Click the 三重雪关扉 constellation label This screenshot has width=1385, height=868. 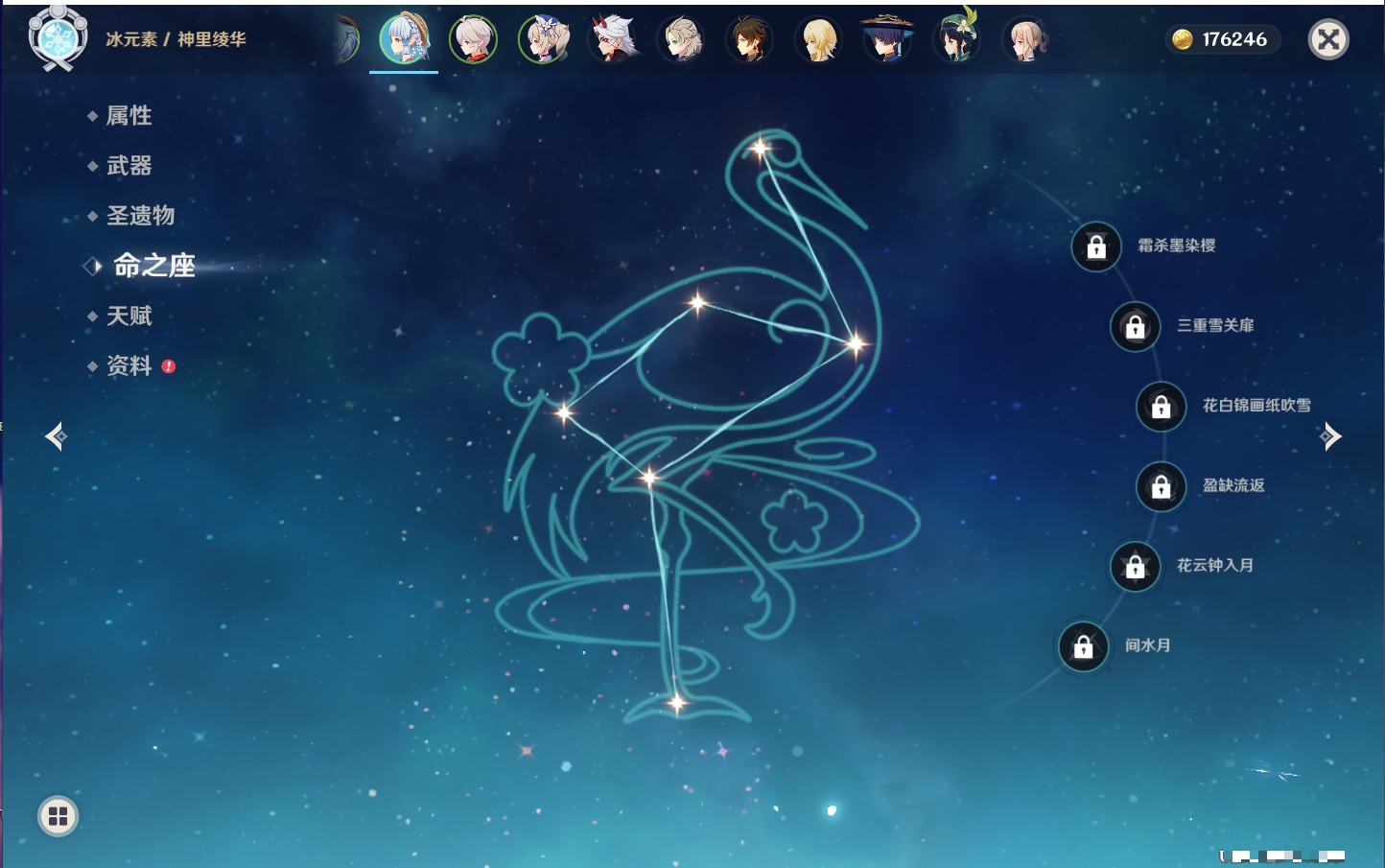(1215, 325)
